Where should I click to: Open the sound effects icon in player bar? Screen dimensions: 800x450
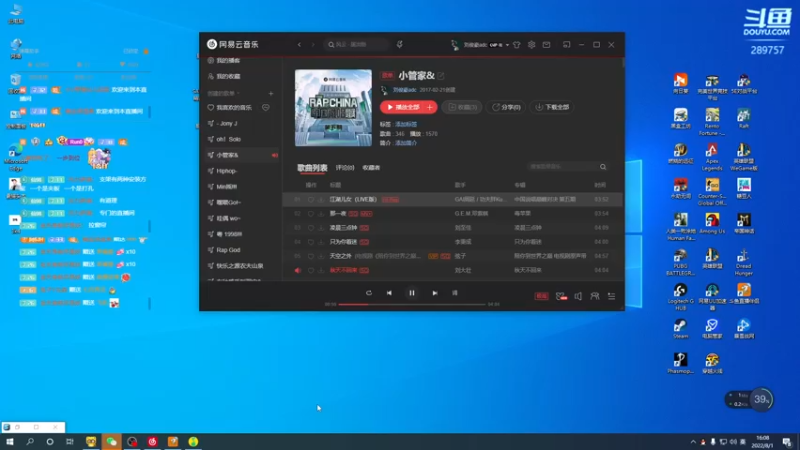[561, 296]
